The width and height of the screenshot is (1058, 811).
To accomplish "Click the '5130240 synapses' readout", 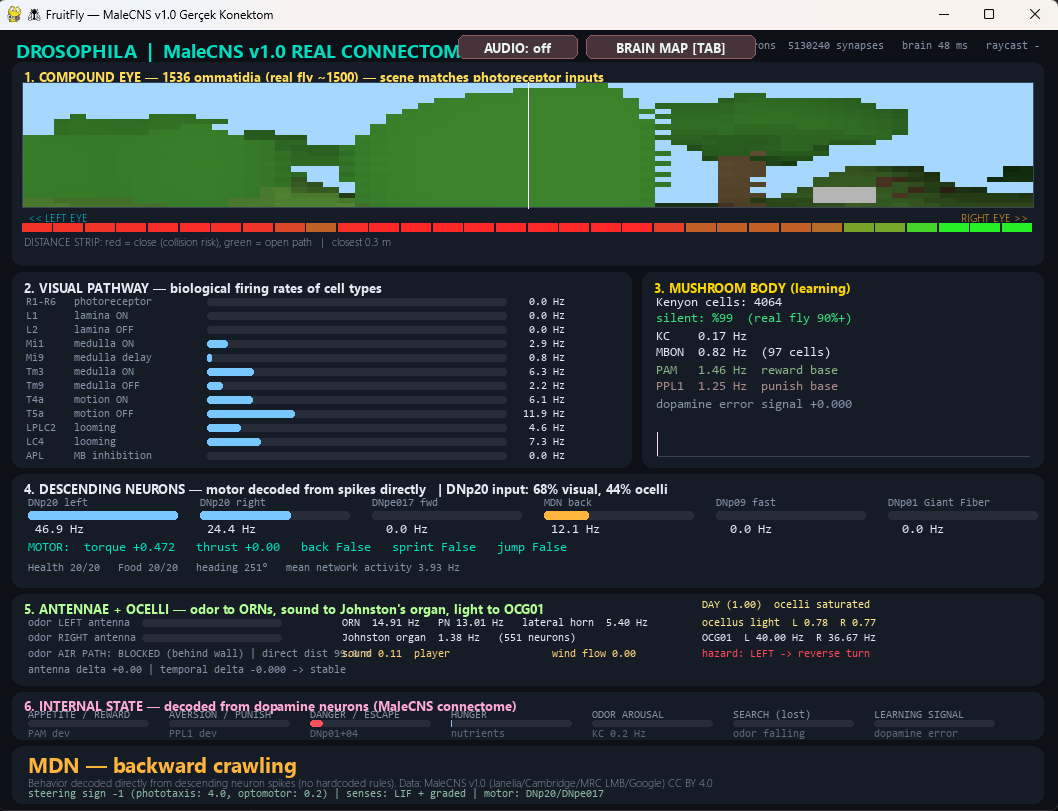I will pos(835,45).
